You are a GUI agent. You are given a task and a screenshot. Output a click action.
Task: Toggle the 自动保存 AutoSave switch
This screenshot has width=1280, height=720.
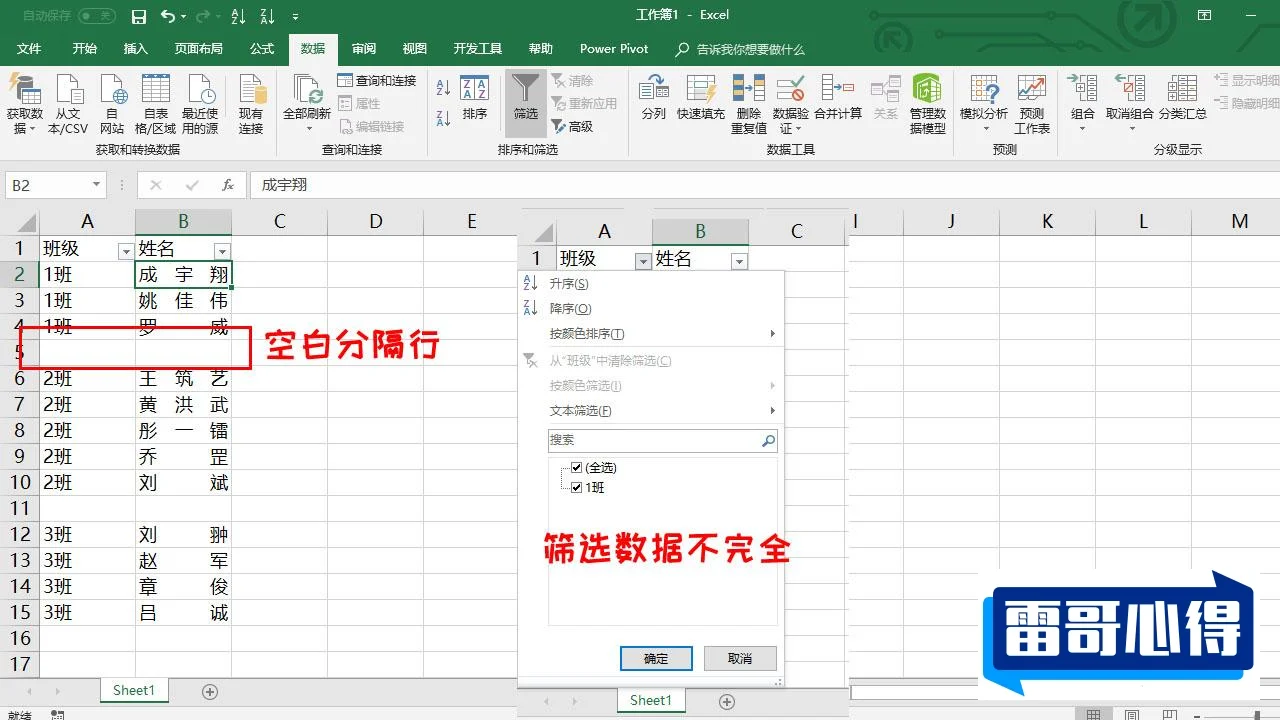tap(96, 16)
